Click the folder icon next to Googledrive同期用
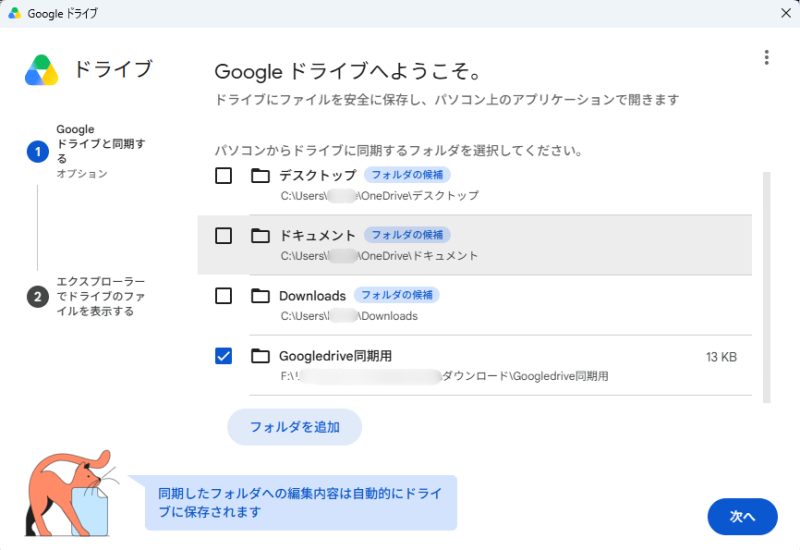The height and width of the screenshot is (550, 800). 260,356
